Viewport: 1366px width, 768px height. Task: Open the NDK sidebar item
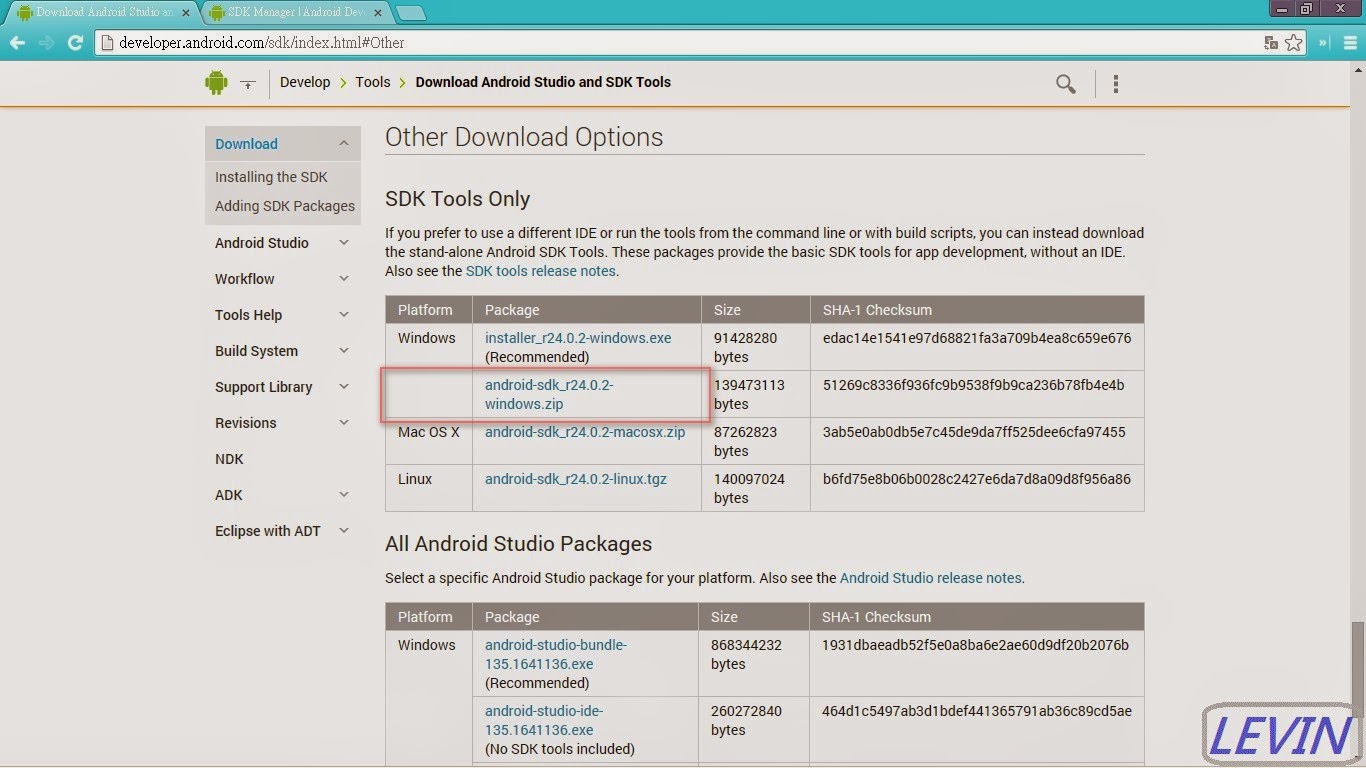point(229,459)
